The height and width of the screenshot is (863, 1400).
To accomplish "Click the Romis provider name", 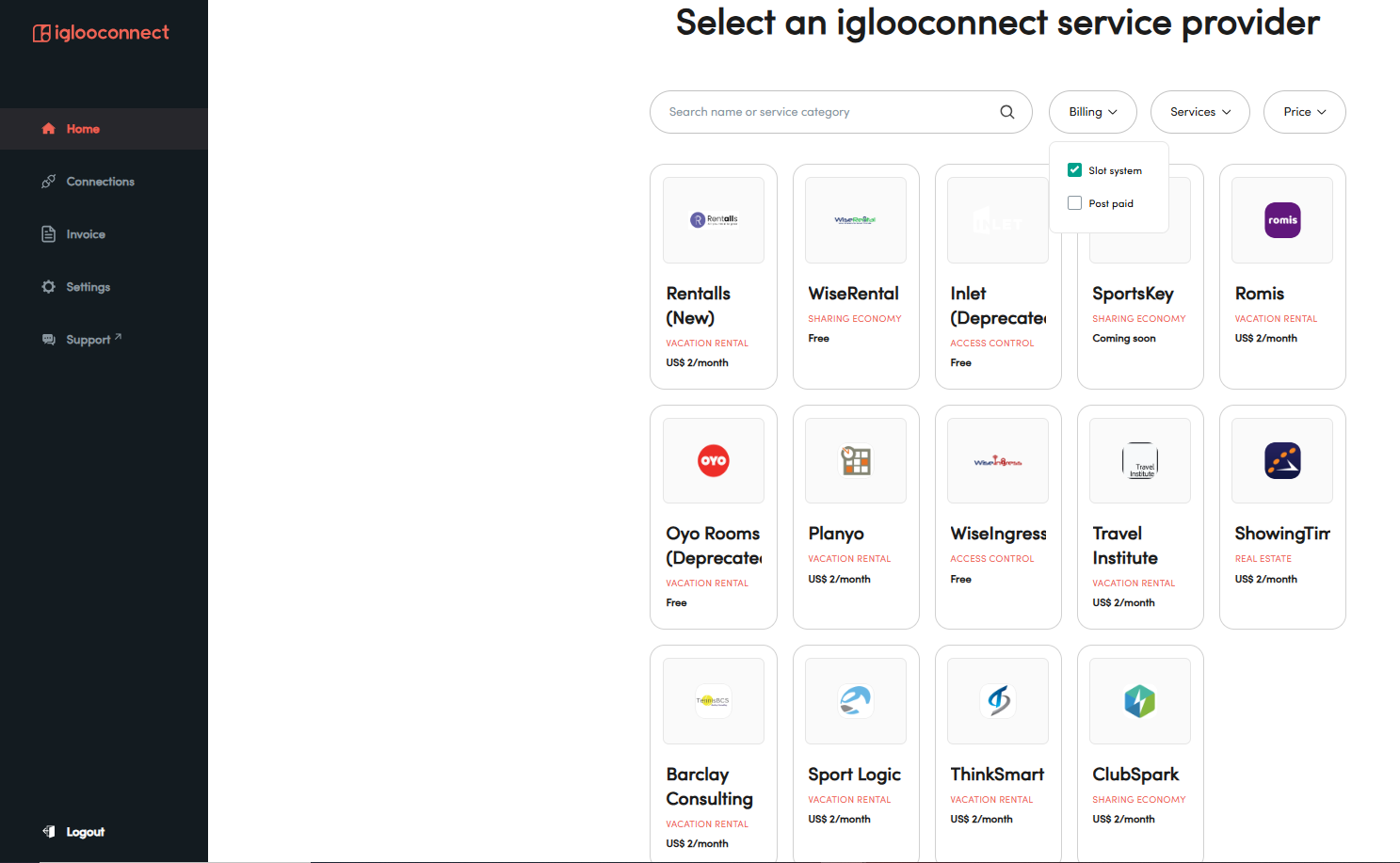I will 1260,294.
